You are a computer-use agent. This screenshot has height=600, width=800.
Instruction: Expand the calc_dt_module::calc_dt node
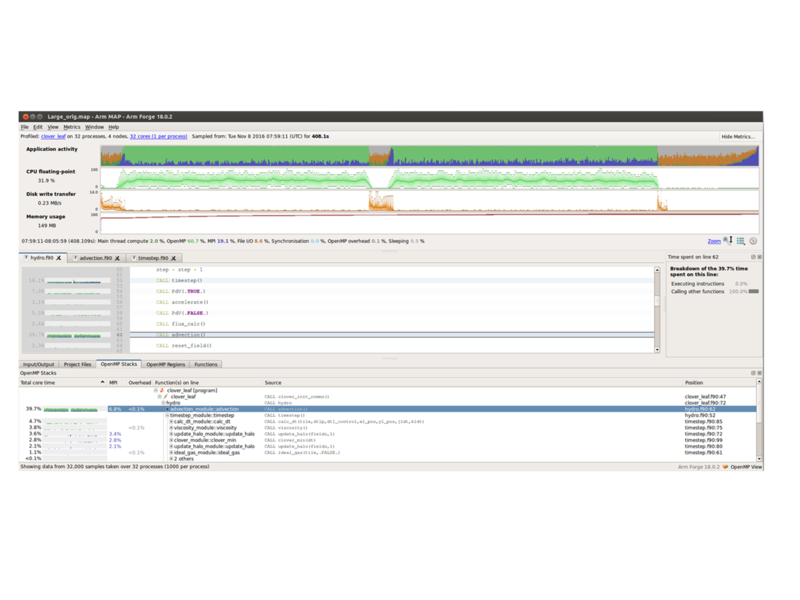[171, 422]
